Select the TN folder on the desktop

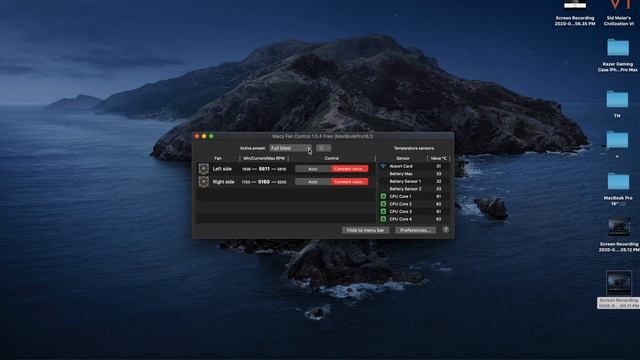coord(617,100)
